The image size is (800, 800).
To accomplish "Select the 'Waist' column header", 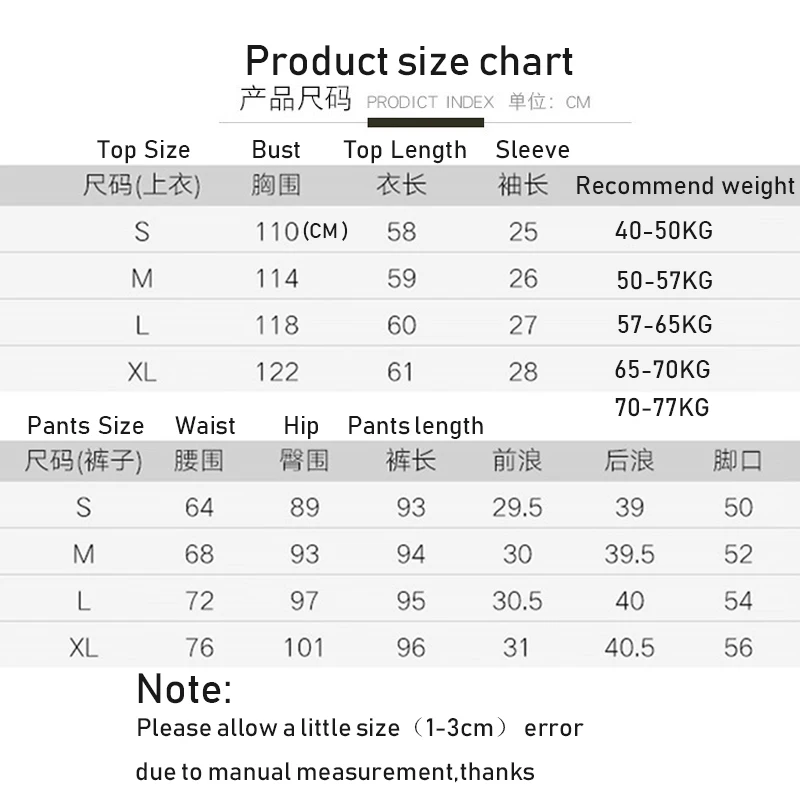I will 205,426.
